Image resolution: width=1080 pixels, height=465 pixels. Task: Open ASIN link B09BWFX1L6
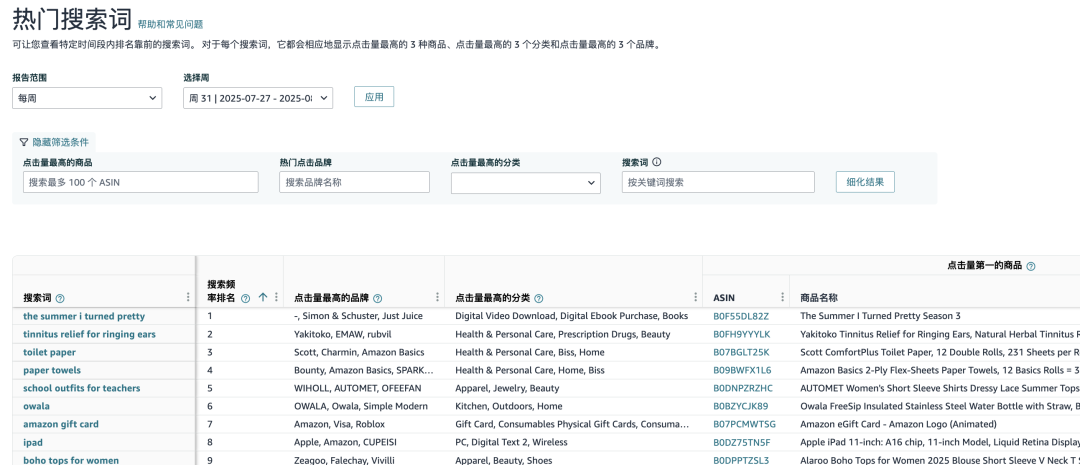(x=742, y=370)
